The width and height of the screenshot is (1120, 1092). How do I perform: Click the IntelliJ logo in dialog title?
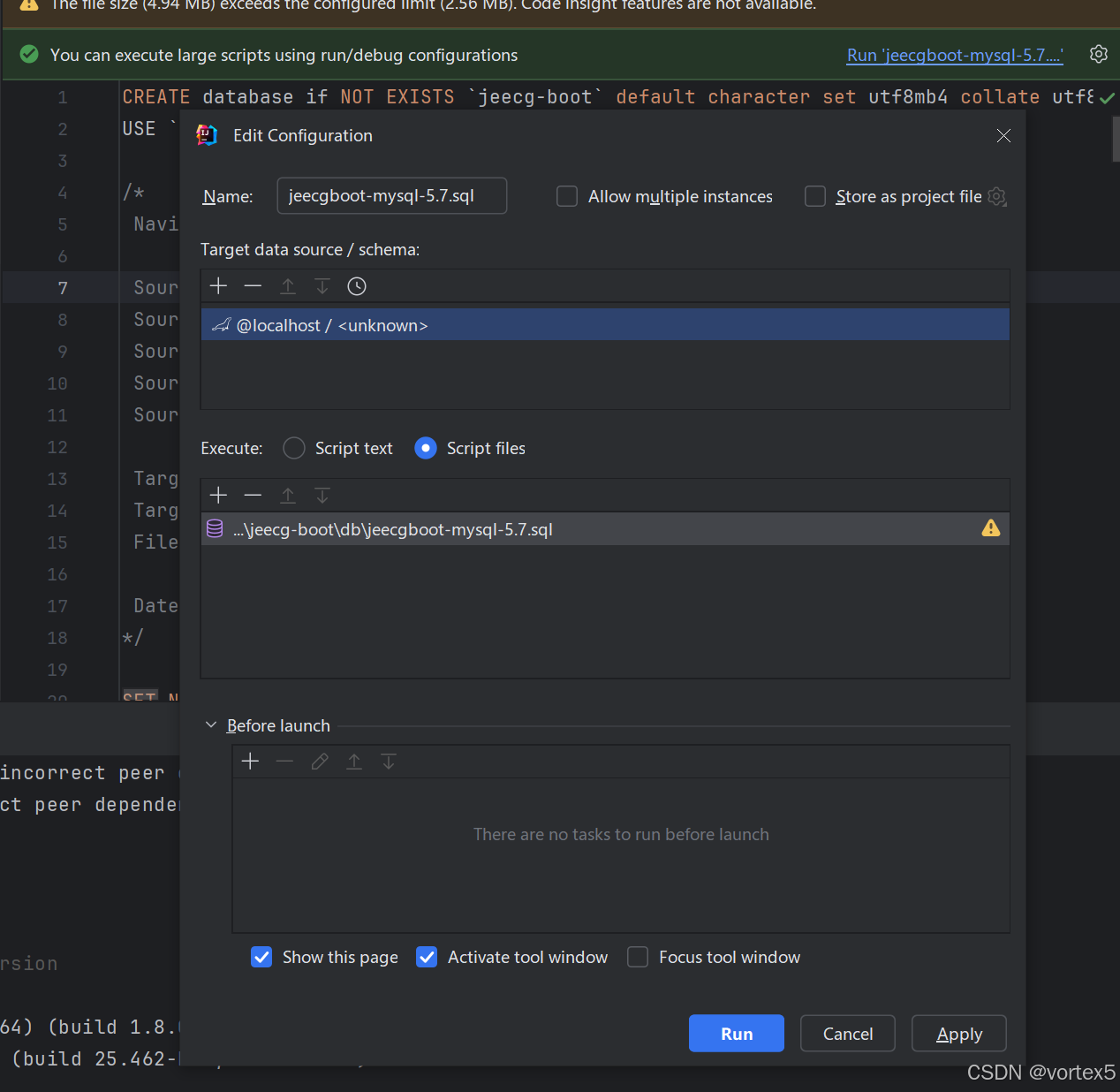(207, 135)
